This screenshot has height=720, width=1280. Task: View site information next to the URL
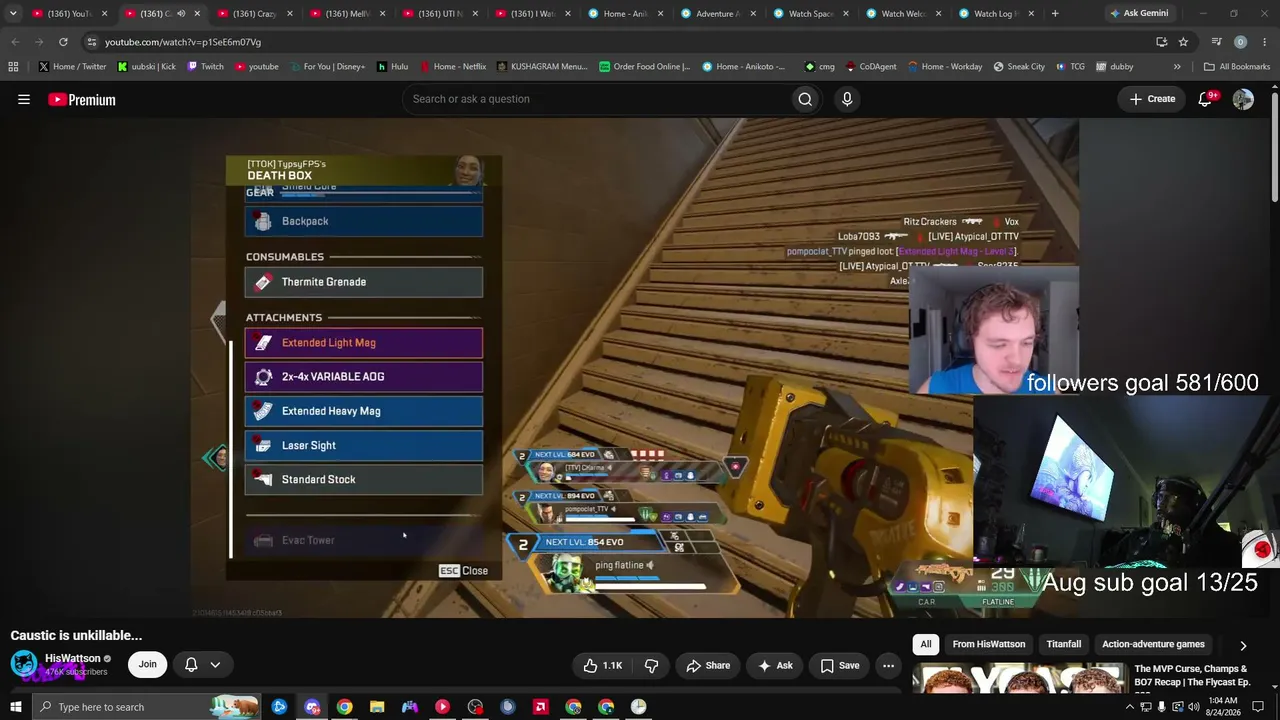92,42
